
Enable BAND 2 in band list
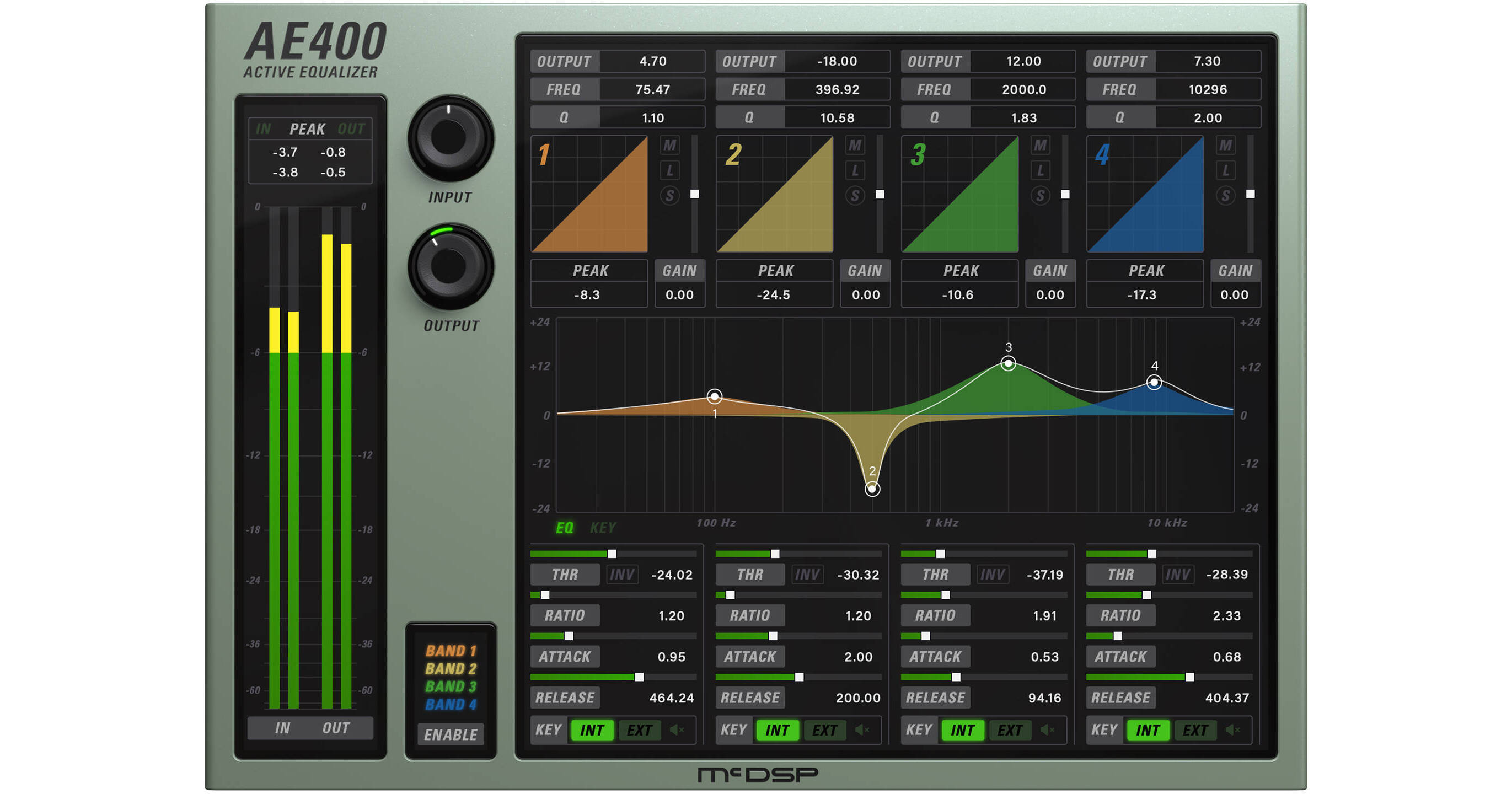451,669
